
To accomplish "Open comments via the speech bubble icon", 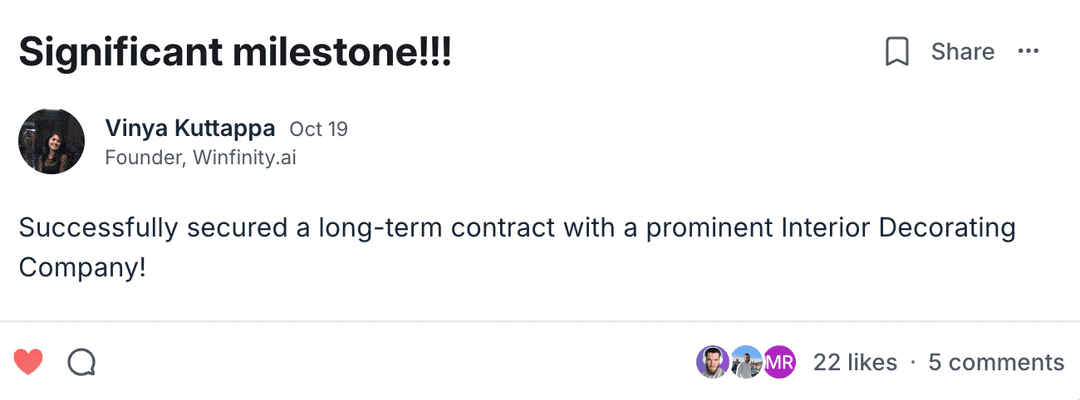I will (81, 362).
